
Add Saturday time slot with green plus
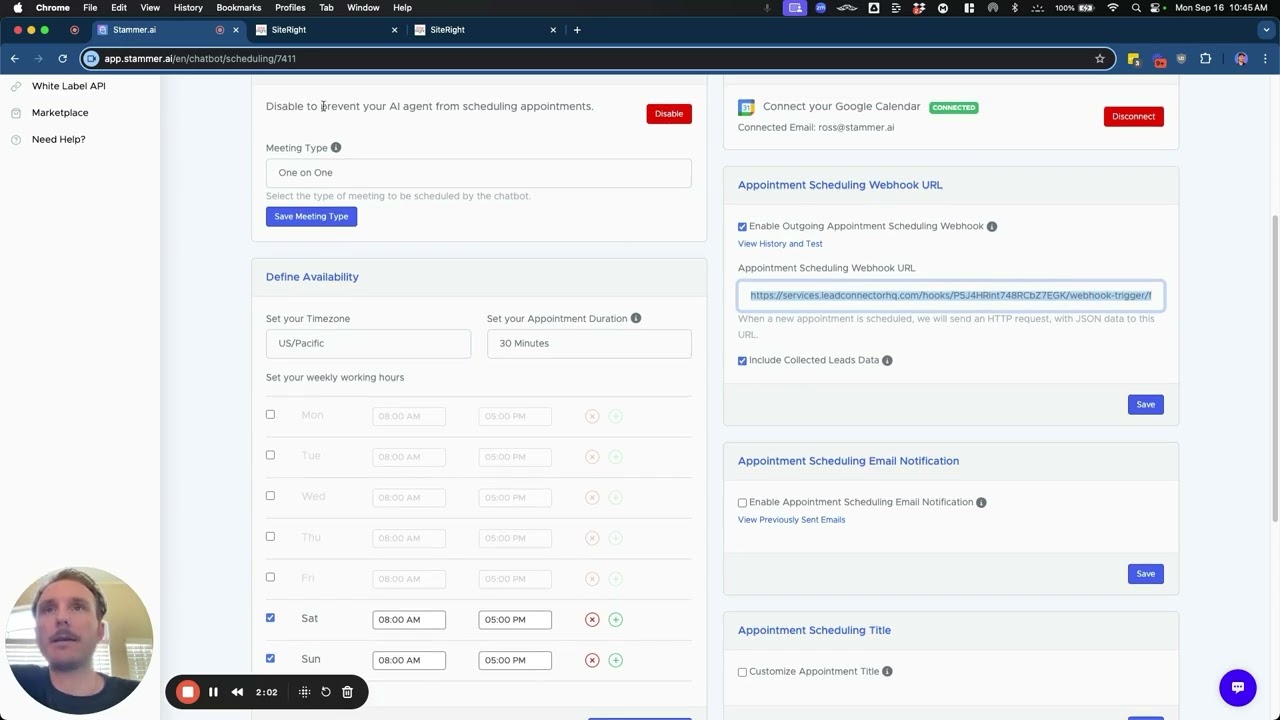pos(616,619)
